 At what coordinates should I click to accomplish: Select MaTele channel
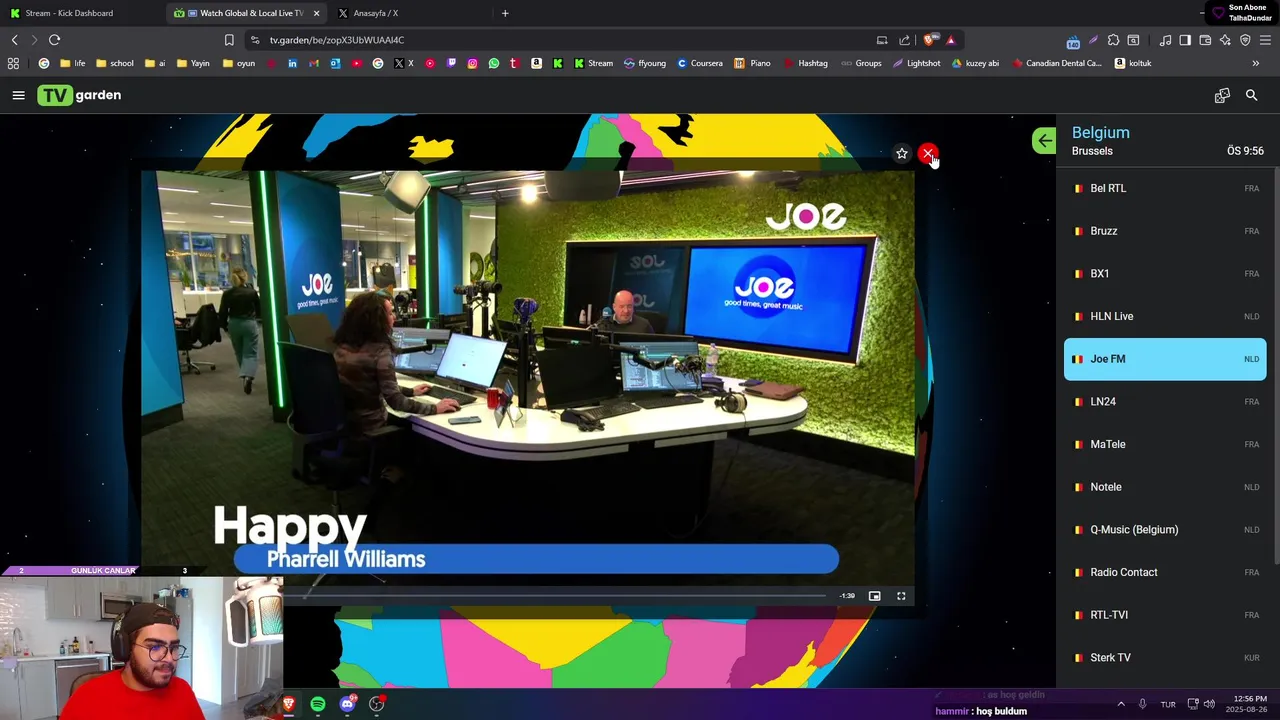(1165, 444)
